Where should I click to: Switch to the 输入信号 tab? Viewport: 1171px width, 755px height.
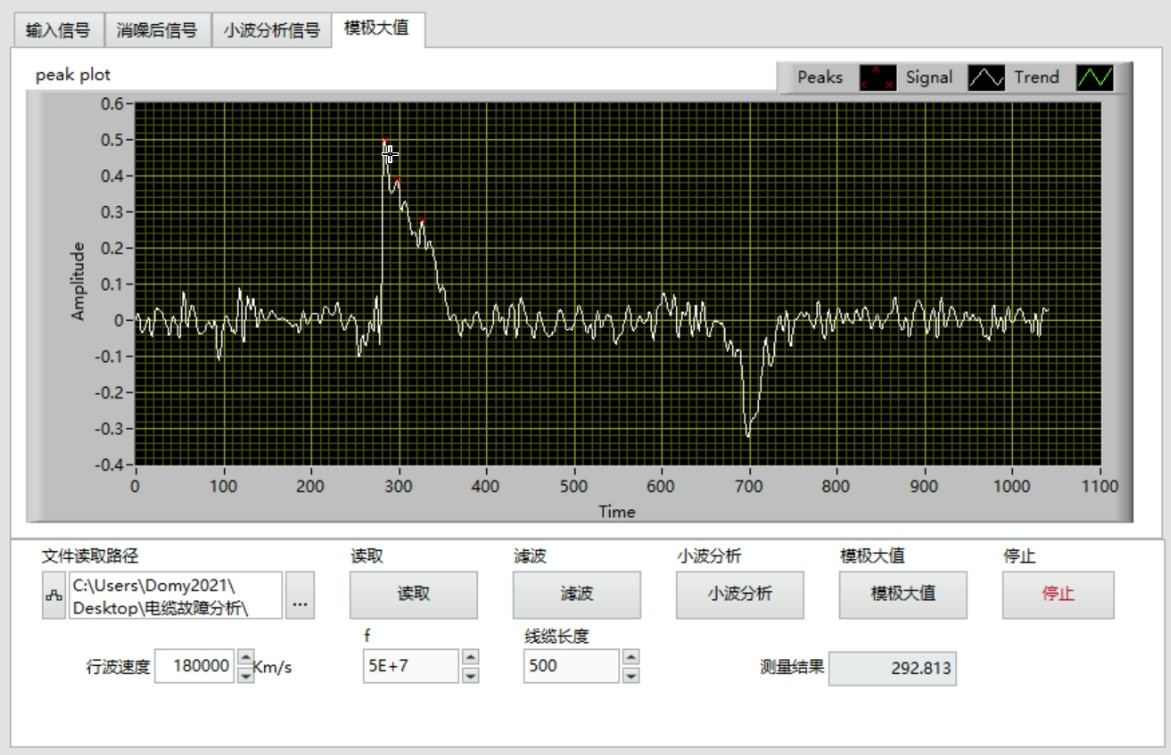tap(59, 30)
